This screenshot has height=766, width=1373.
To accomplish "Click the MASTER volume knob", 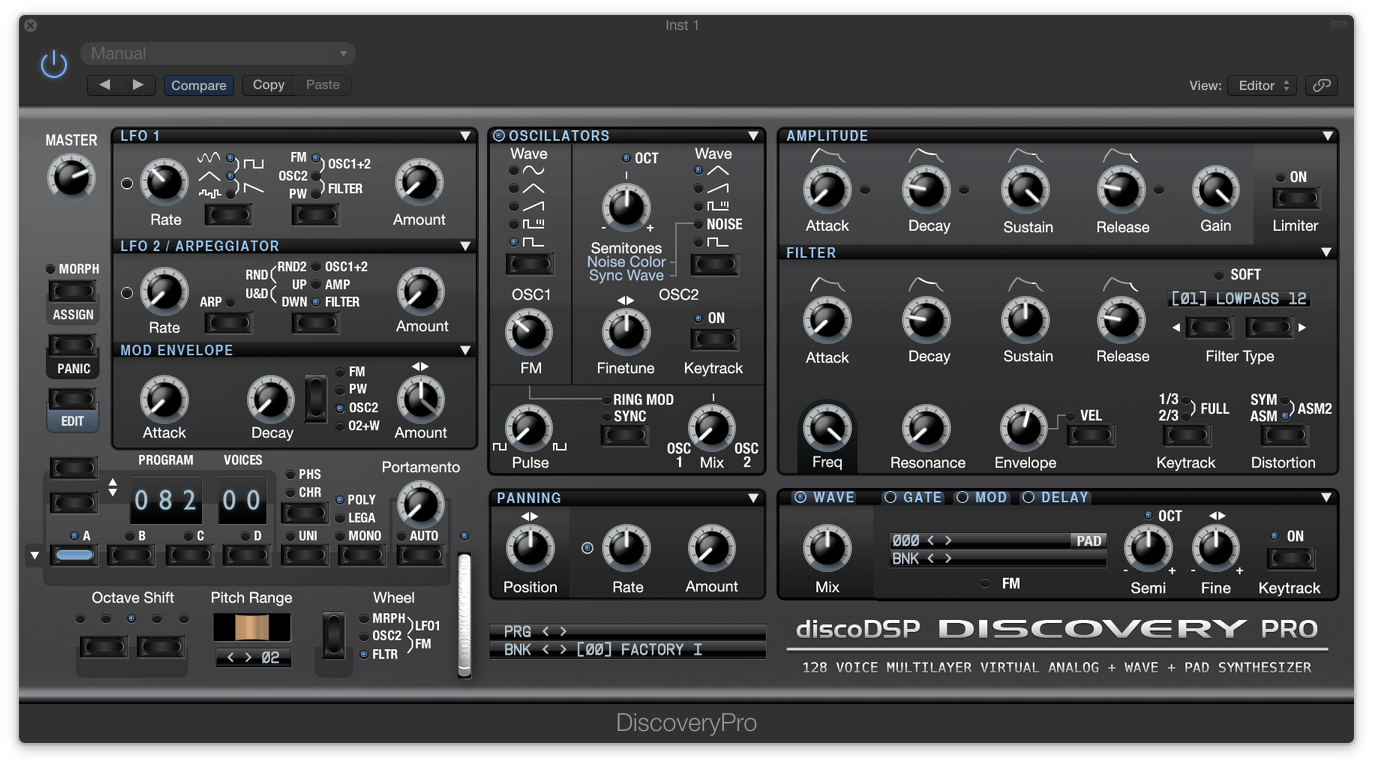I will point(71,178).
